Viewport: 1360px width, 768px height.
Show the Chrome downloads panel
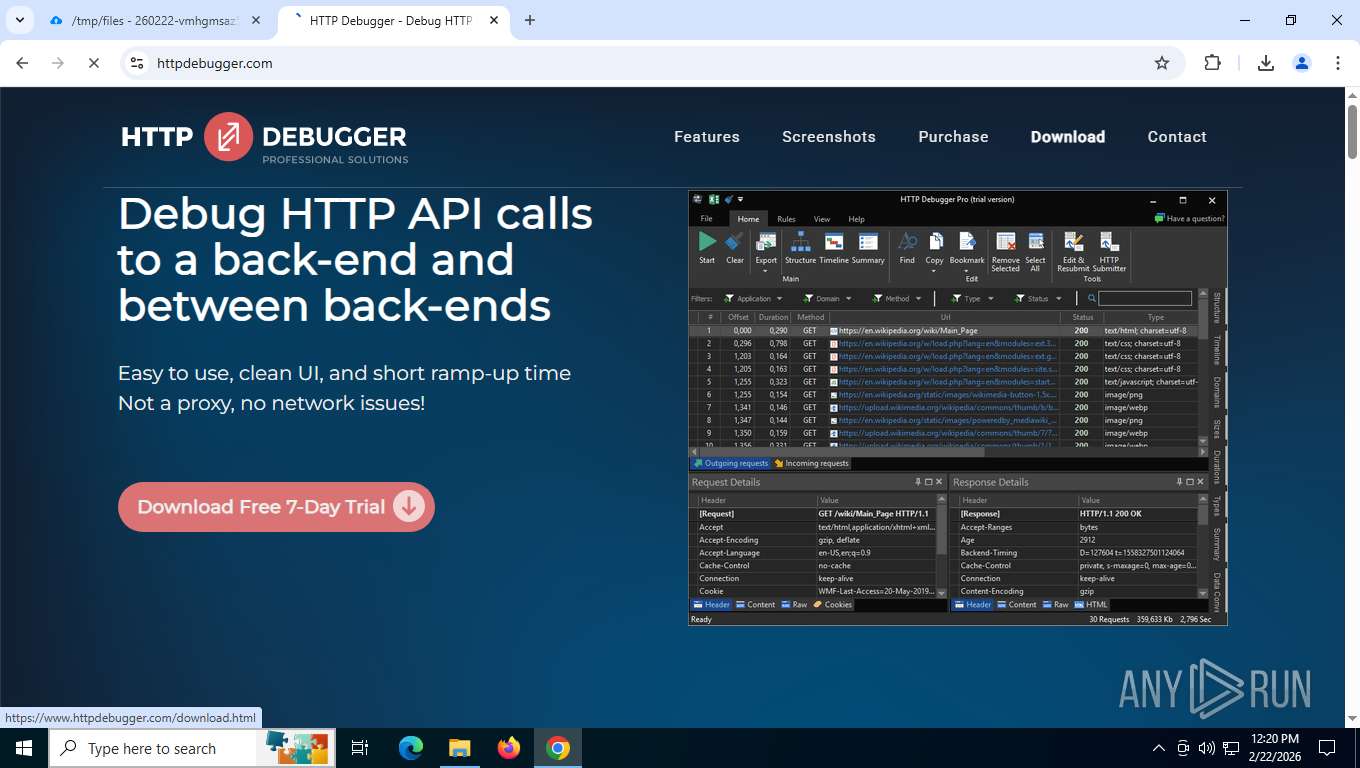click(1265, 63)
